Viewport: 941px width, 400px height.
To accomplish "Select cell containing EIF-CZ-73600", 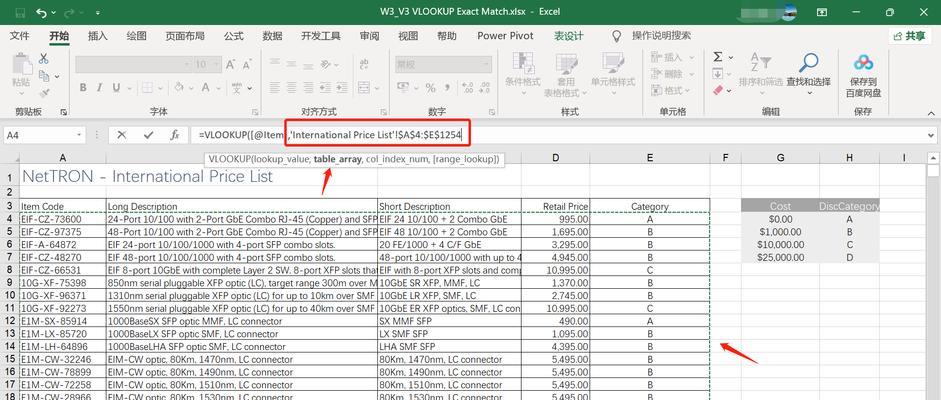I will pos(62,219).
